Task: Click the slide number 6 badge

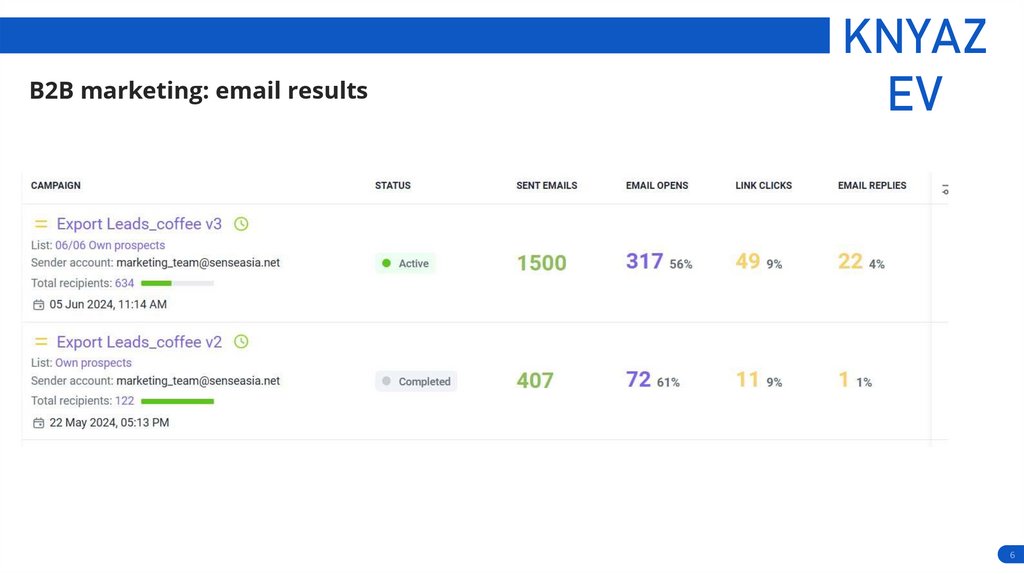Action: click(x=1011, y=555)
